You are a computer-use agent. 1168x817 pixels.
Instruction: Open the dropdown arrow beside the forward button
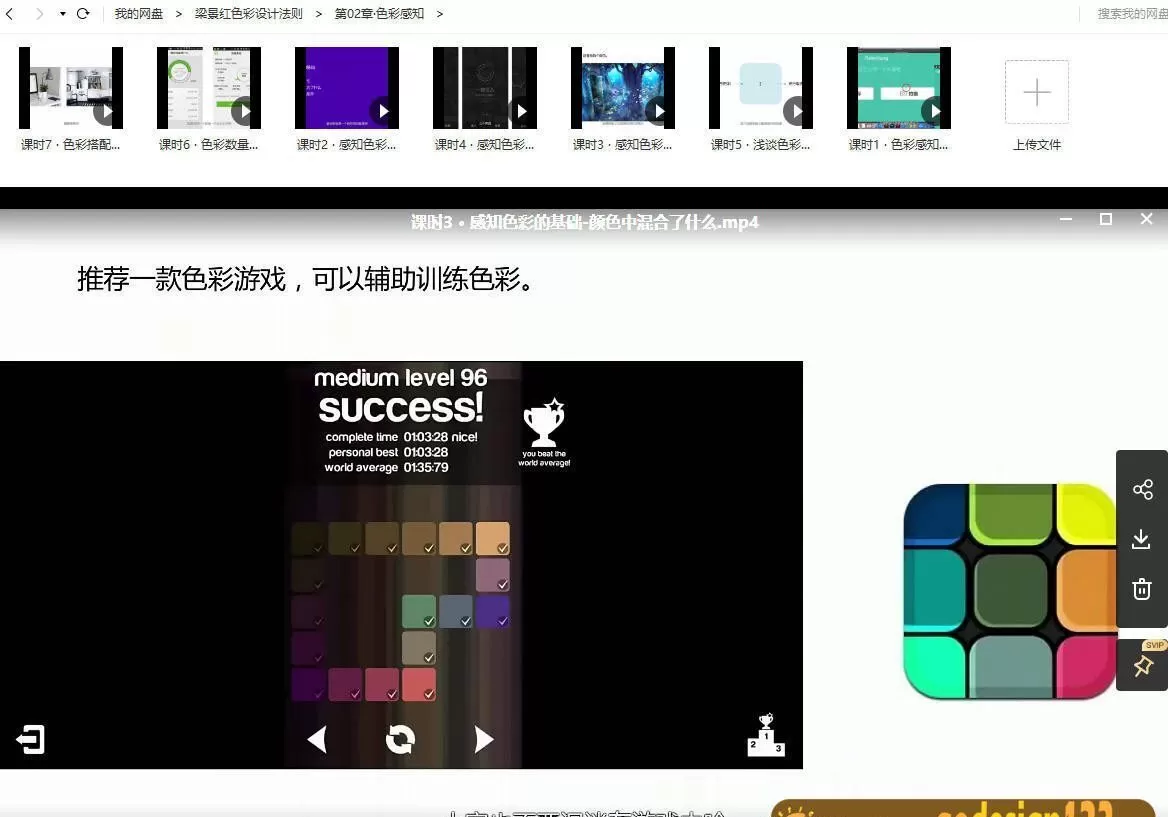click(x=59, y=14)
